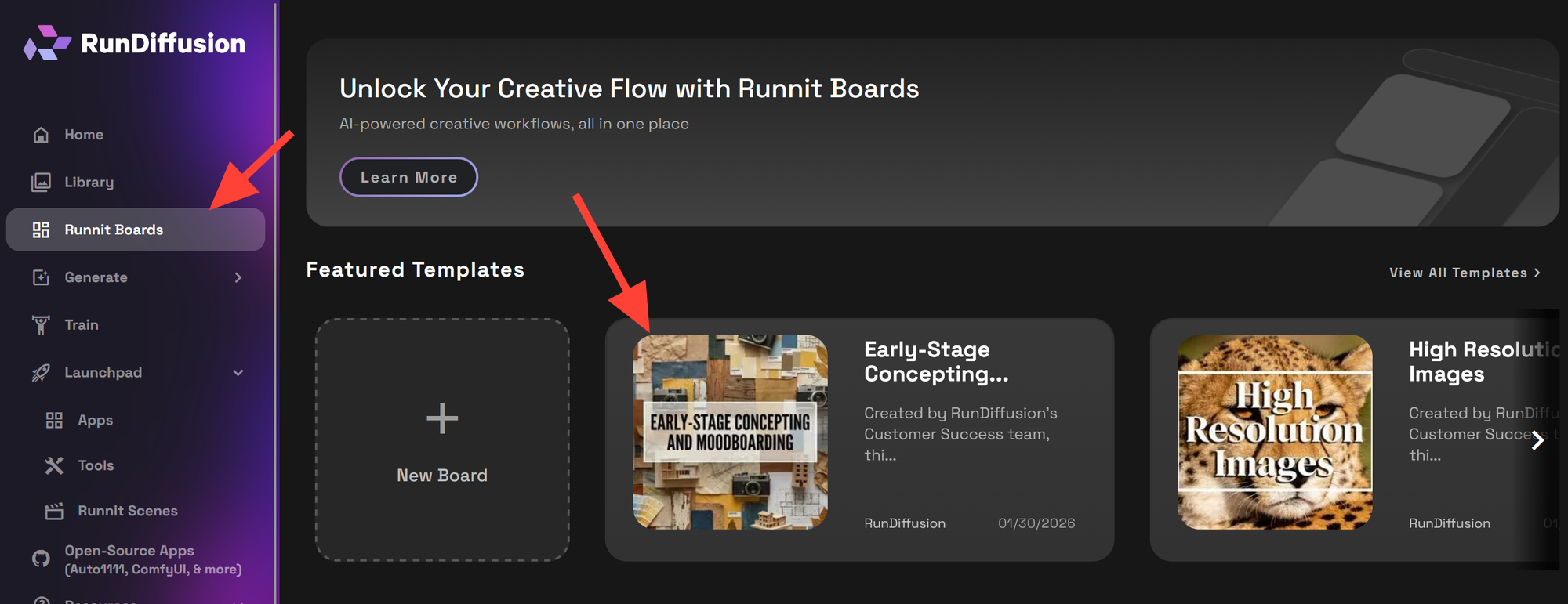Create a New Board tile

(442, 439)
